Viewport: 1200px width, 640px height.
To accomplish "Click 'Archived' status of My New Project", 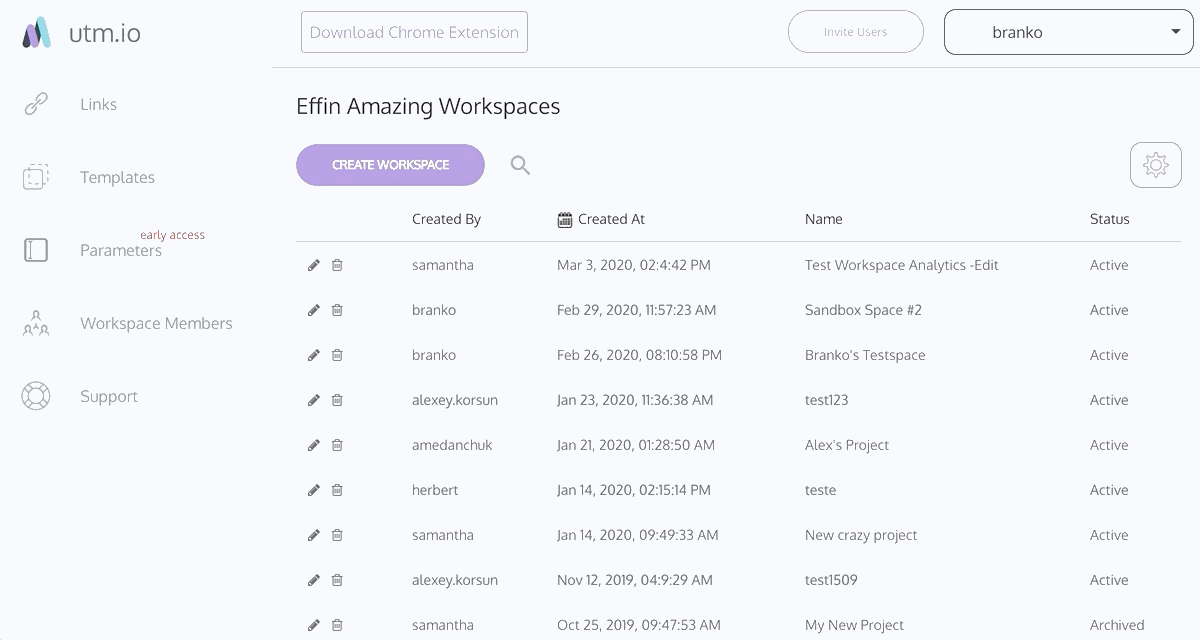I will point(1117,625).
